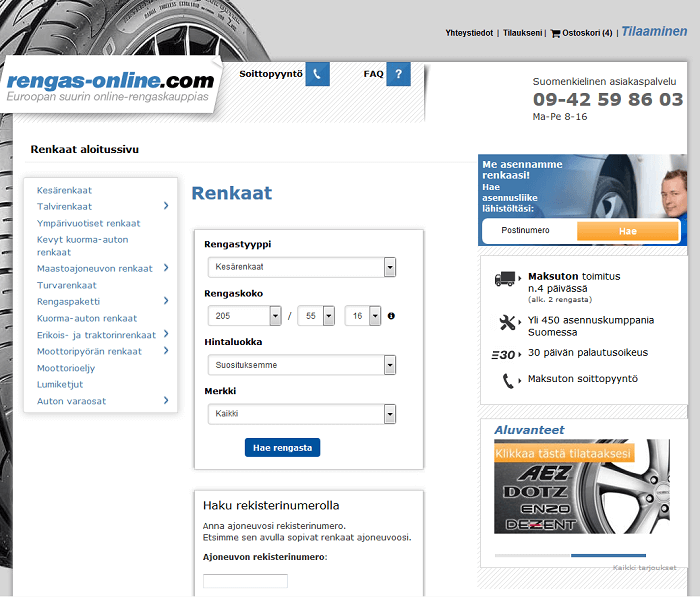700x597 pixels.
Task: Click the Hae rengasta button
Action: click(x=283, y=448)
